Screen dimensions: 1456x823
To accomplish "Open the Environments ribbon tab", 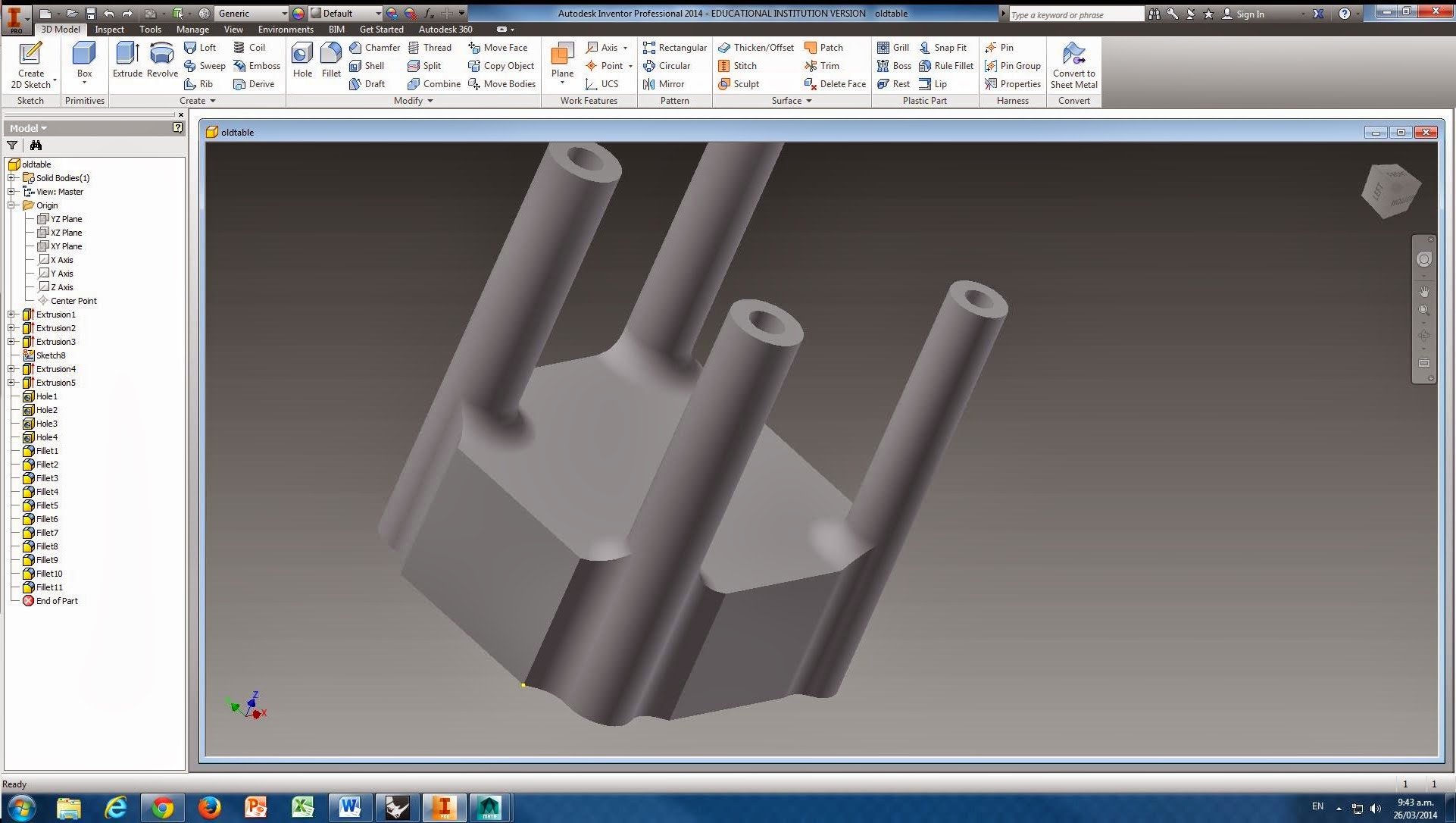I will pyautogui.click(x=286, y=30).
